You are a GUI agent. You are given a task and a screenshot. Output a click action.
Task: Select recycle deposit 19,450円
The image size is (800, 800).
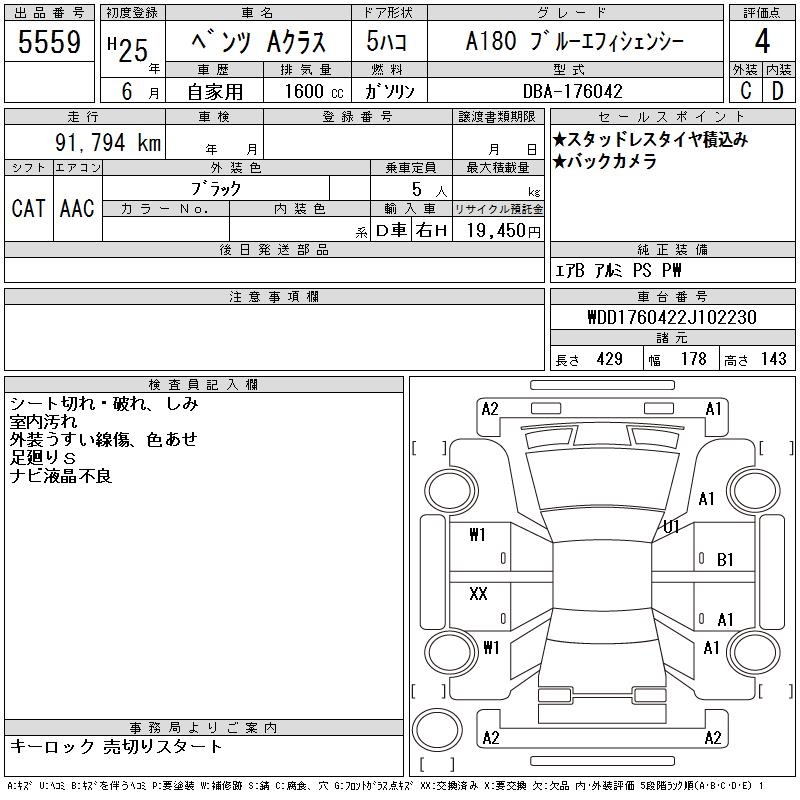point(503,231)
